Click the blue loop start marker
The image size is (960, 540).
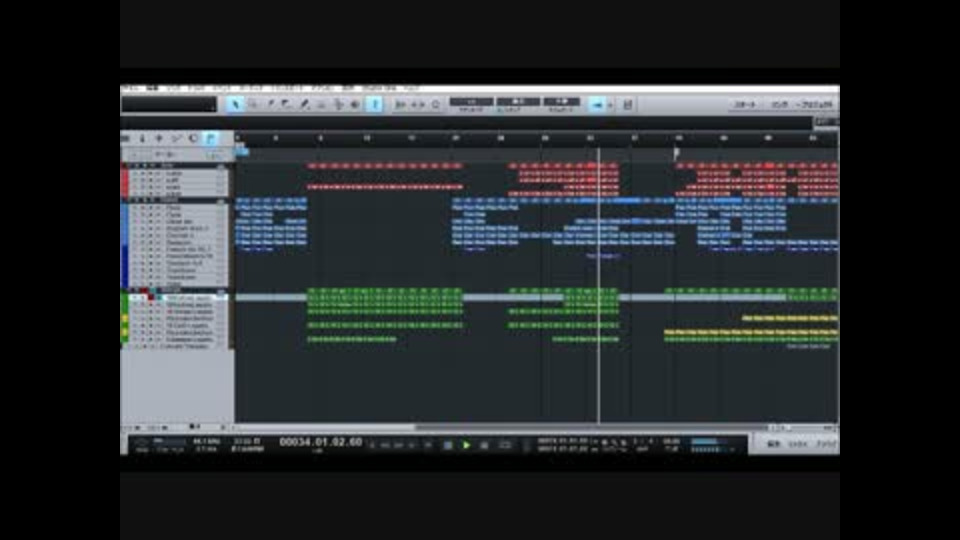pos(241,151)
